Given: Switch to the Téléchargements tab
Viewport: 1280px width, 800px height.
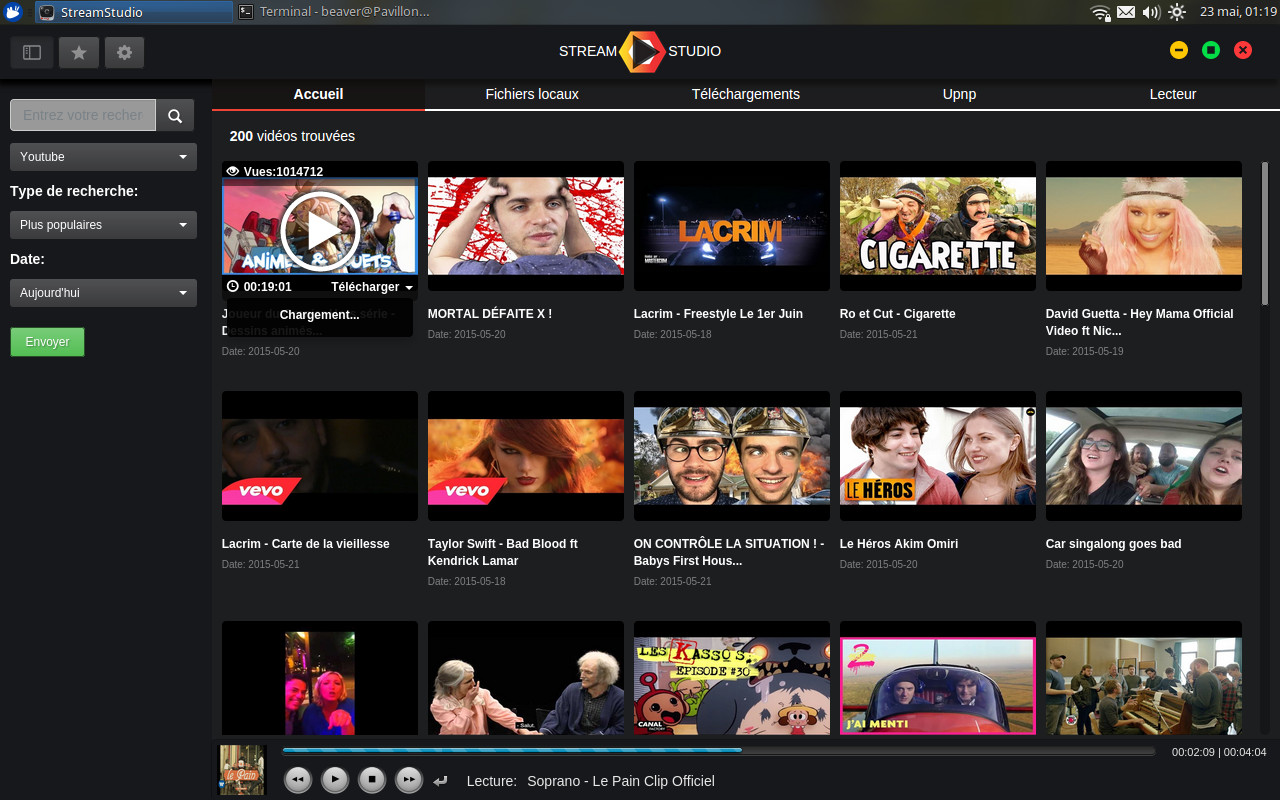Looking at the screenshot, I should [746, 94].
